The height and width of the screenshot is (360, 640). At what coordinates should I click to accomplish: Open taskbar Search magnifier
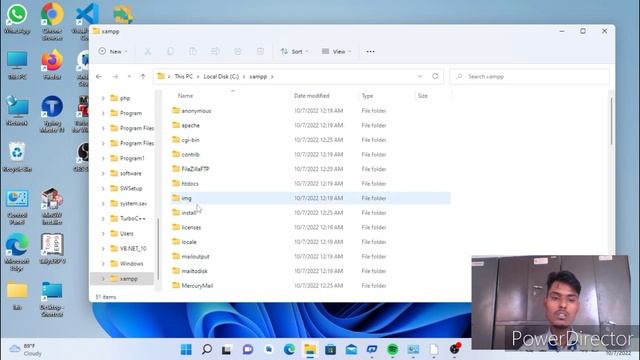(207, 349)
